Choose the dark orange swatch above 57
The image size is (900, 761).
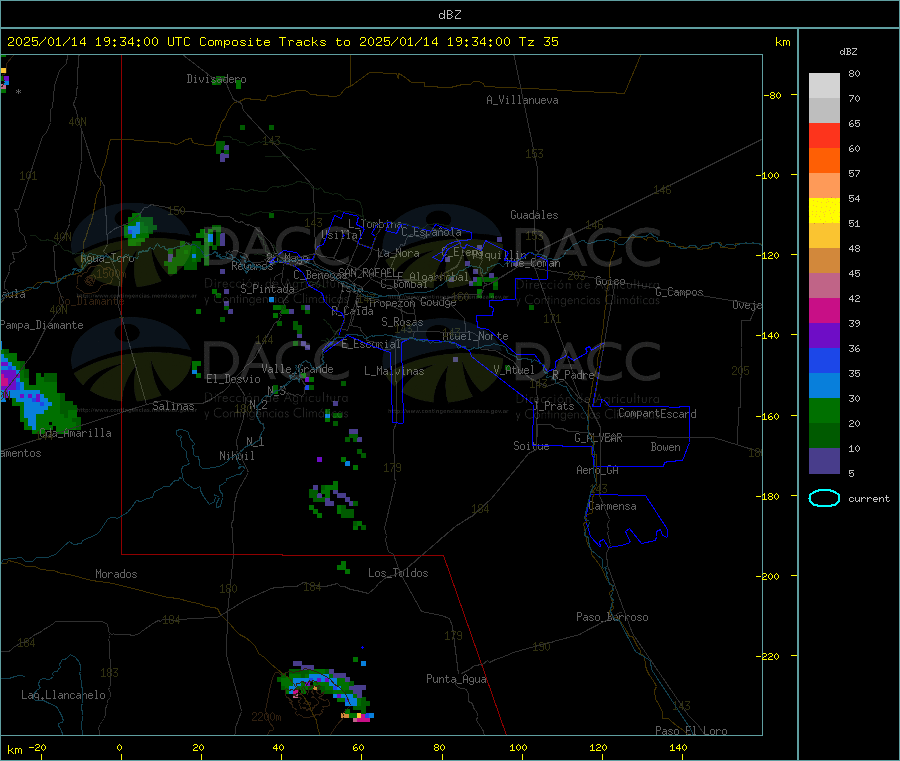point(824,161)
